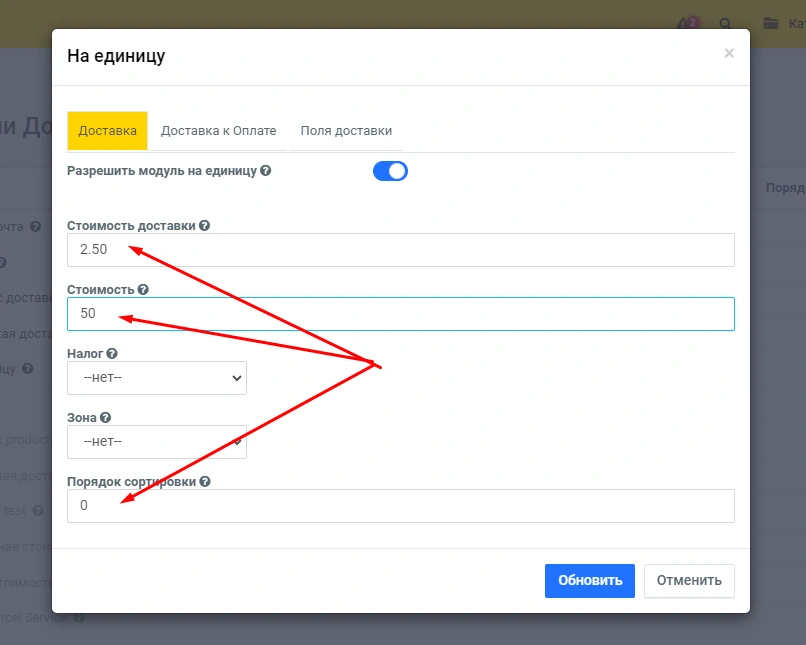Click the "Отменить" button

pyautogui.click(x=689, y=581)
